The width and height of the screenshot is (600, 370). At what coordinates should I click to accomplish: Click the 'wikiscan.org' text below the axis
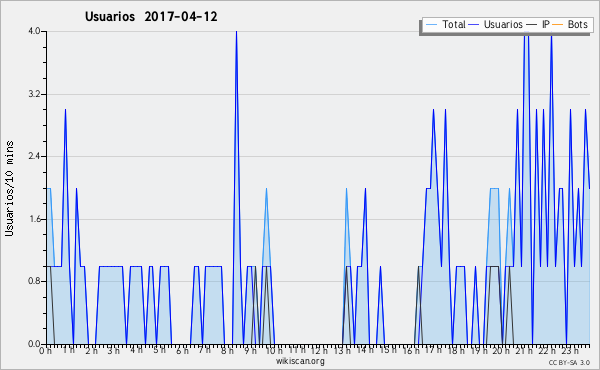(x=300, y=361)
